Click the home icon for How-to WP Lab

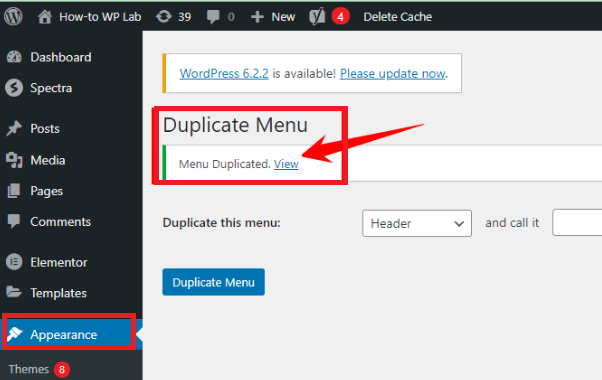45,17
